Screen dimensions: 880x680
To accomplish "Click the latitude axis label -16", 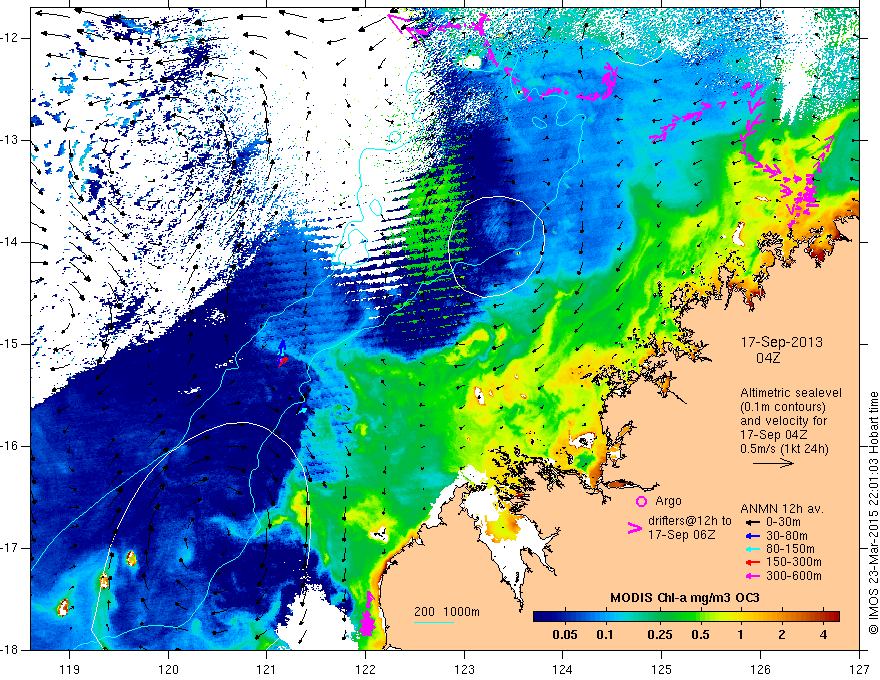I will click(x=10, y=446).
